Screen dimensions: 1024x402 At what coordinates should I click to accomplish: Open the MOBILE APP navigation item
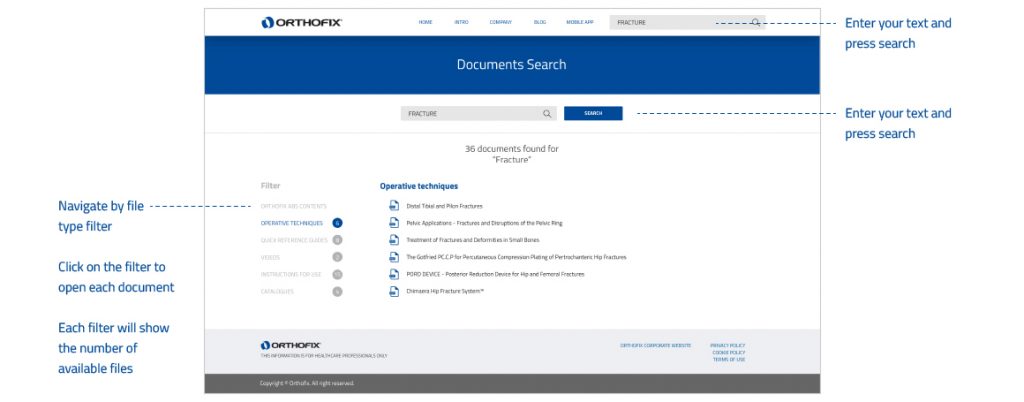pos(580,22)
